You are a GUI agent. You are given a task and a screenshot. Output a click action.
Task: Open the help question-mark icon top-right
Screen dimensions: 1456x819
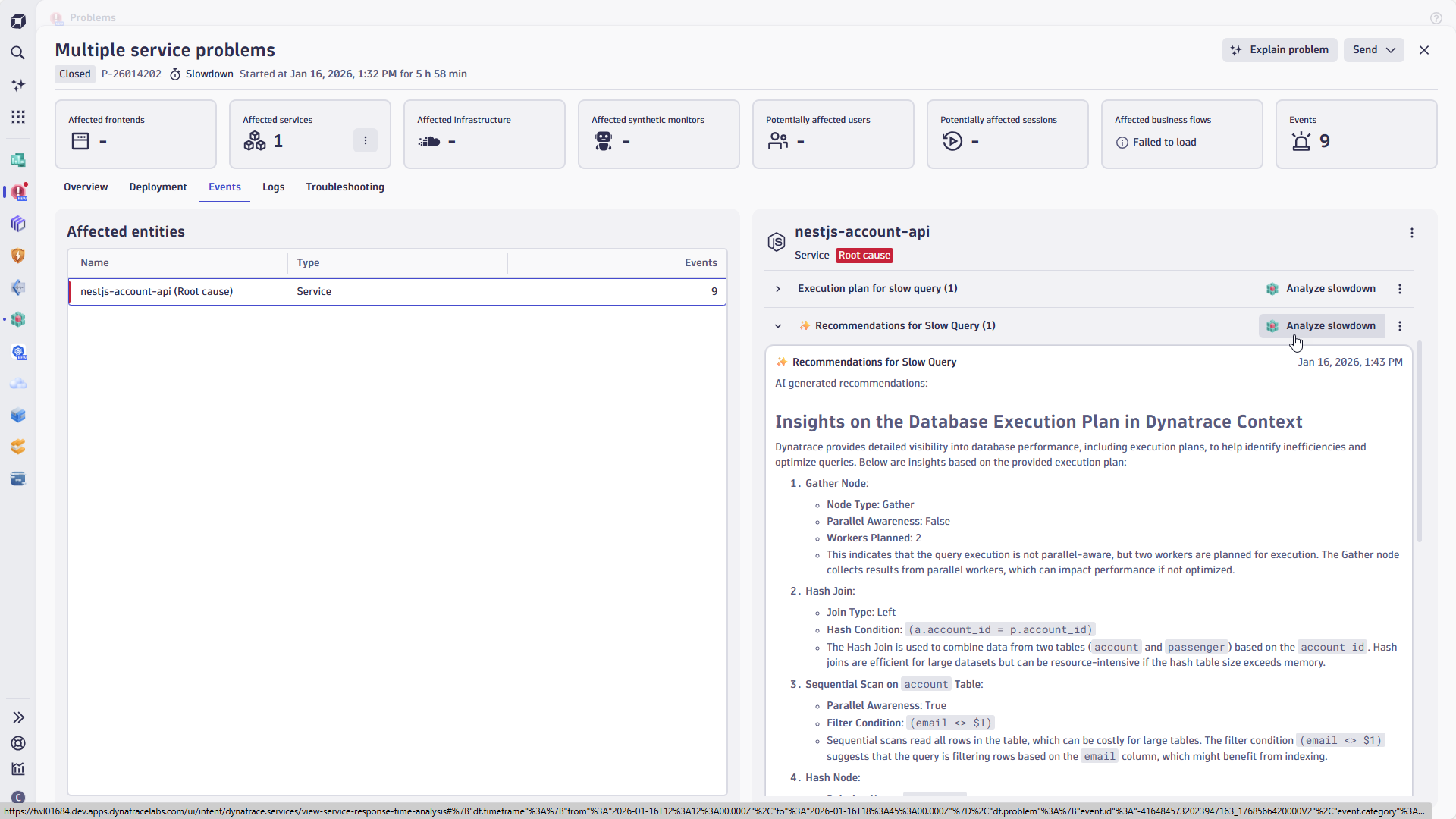click(1436, 17)
